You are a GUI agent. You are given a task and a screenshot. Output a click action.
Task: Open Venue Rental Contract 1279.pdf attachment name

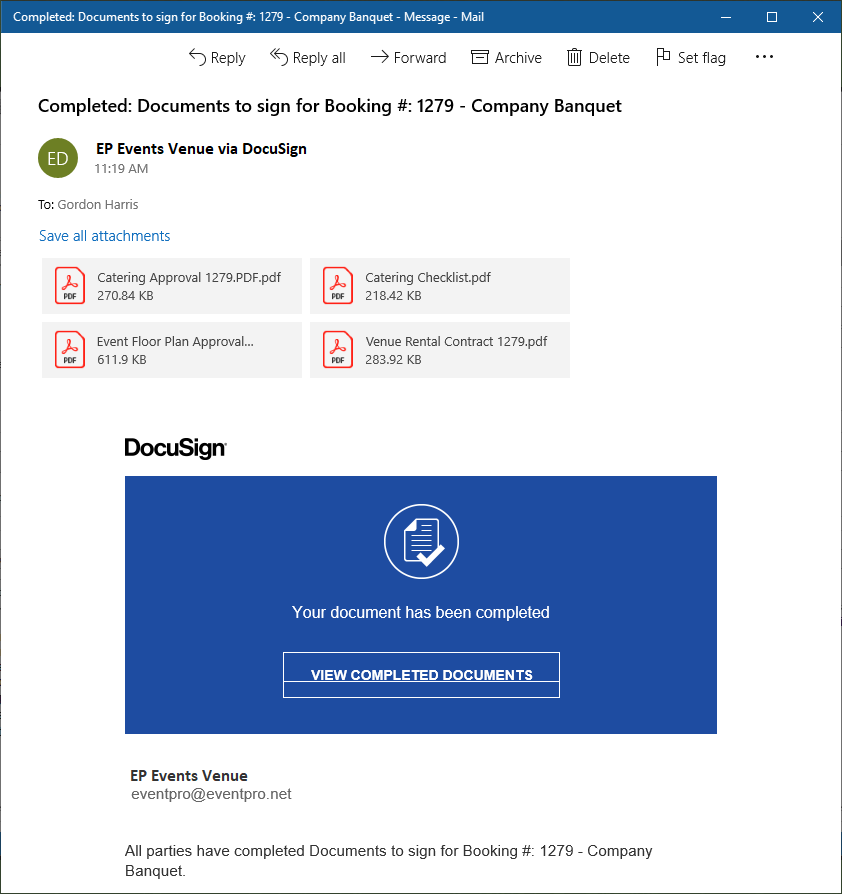coord(456,342)
